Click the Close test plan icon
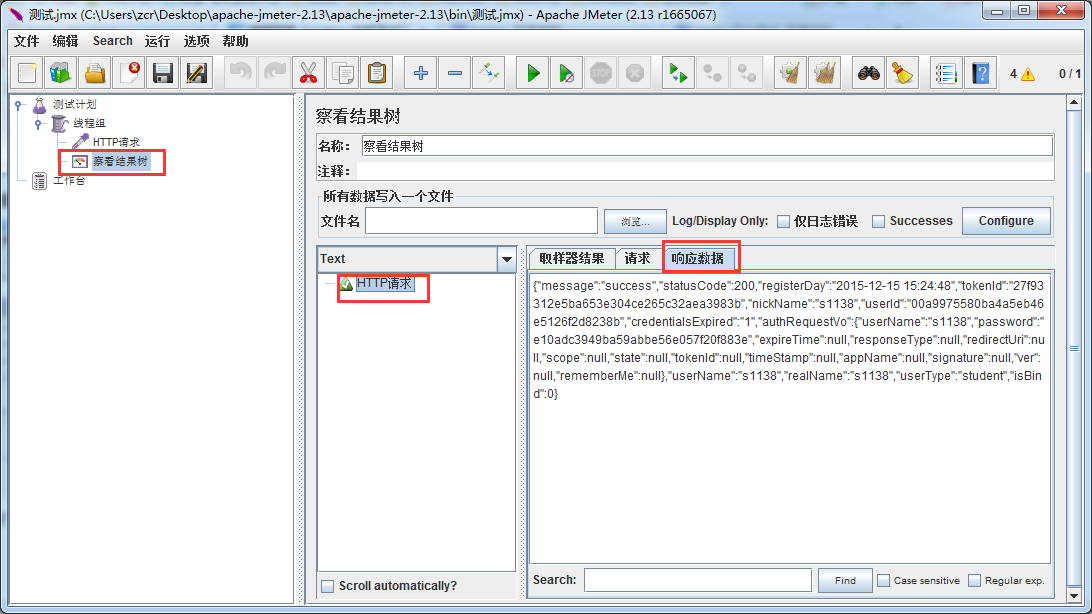The height and width of the screenshot is (614, 1092). click(x=129, y=73)
